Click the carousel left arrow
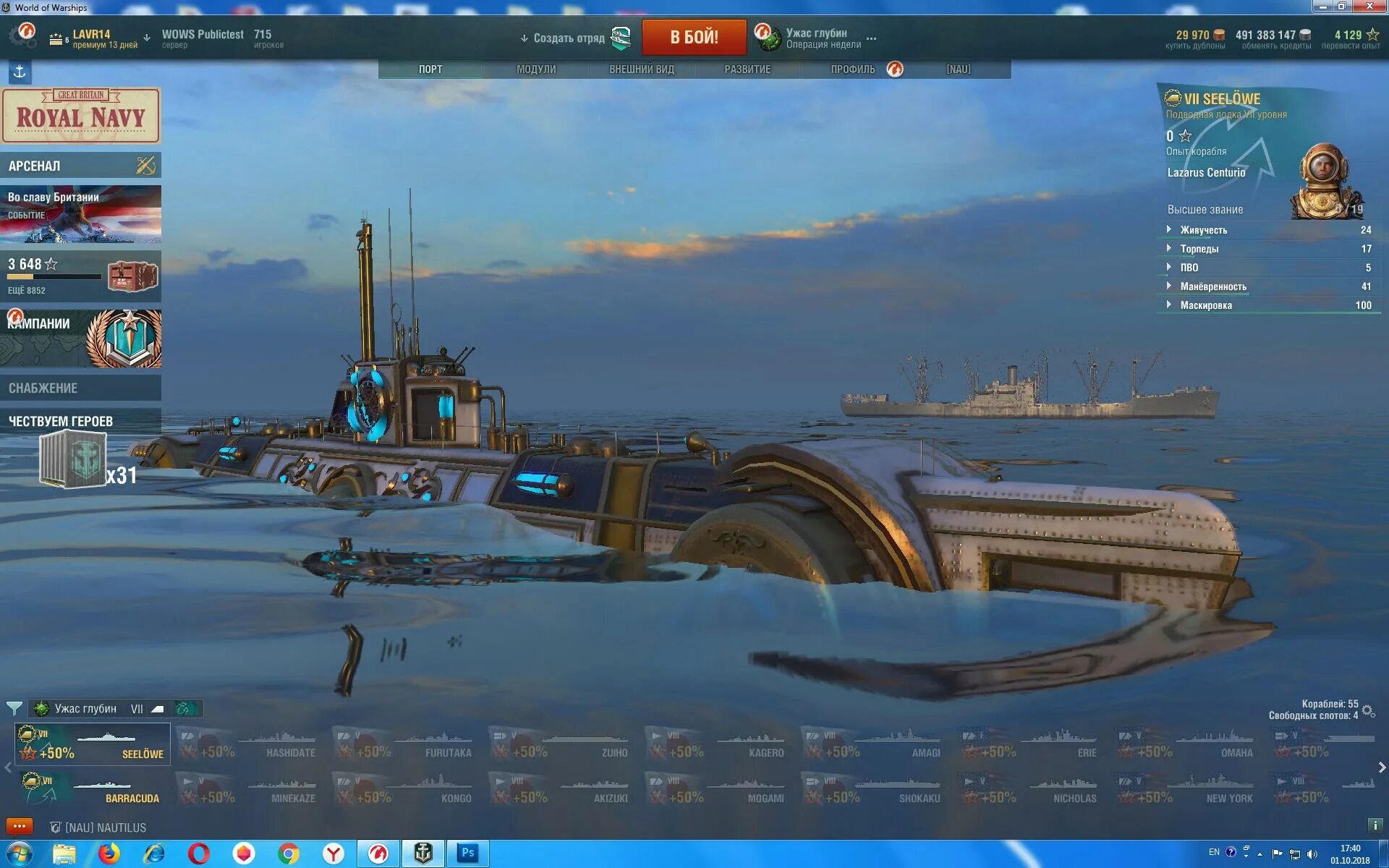The image size is (1389, 868). [x=8, y=767]
